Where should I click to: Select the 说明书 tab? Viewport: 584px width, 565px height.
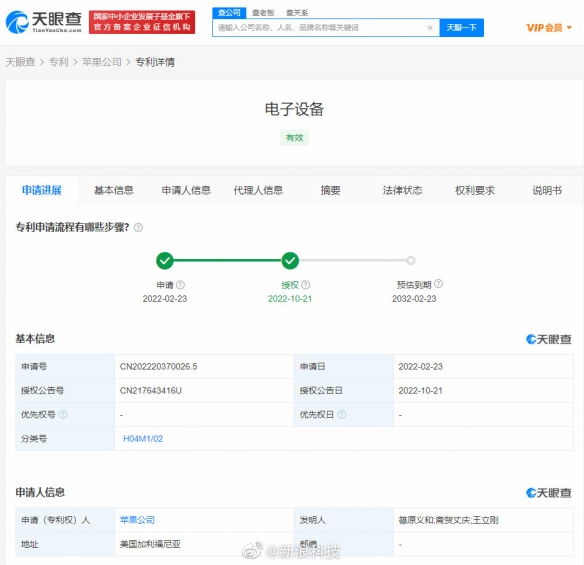pos(547,190)
